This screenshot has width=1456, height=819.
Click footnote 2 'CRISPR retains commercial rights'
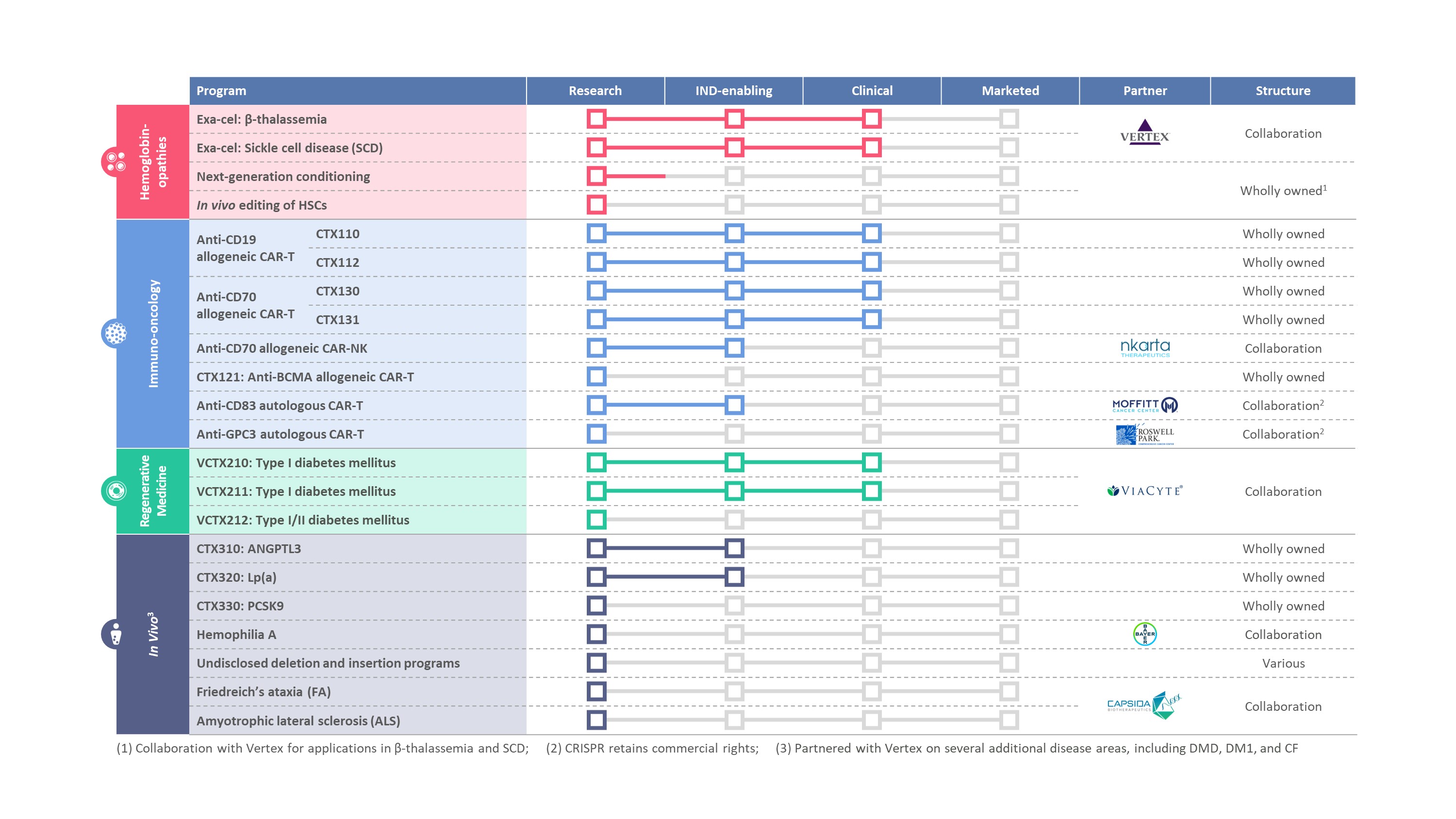[x=652, y=748]
